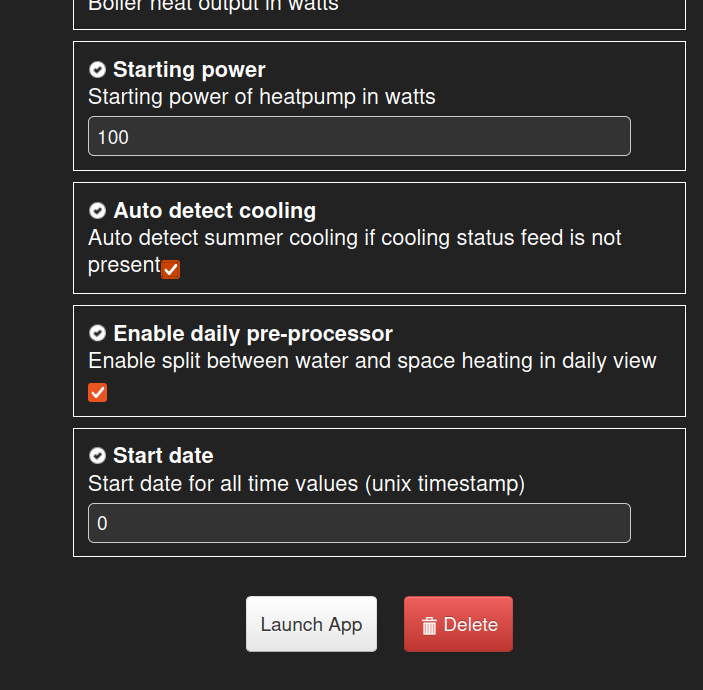This screenshot has width=703, height=690.
Task: Click the trash can icon
Action: 429,626
